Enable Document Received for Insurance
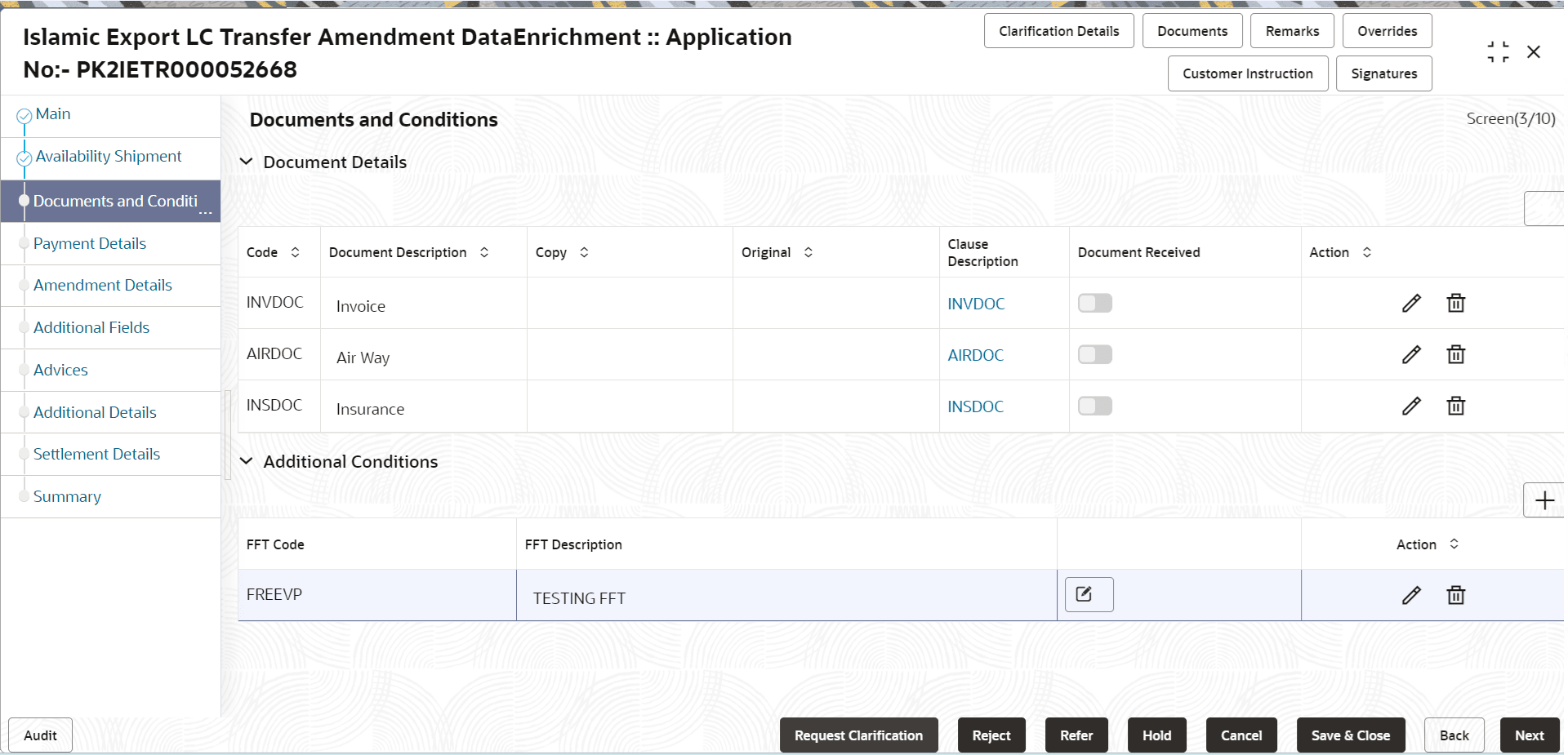The height and width of the screenshot is (755, 1568). [x=1094, y=406]
